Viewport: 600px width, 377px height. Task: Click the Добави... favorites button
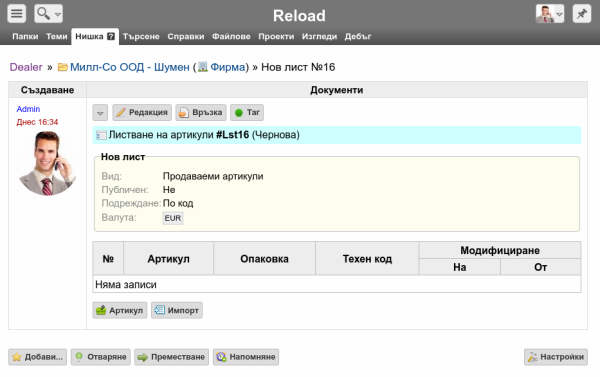point(38,357)
